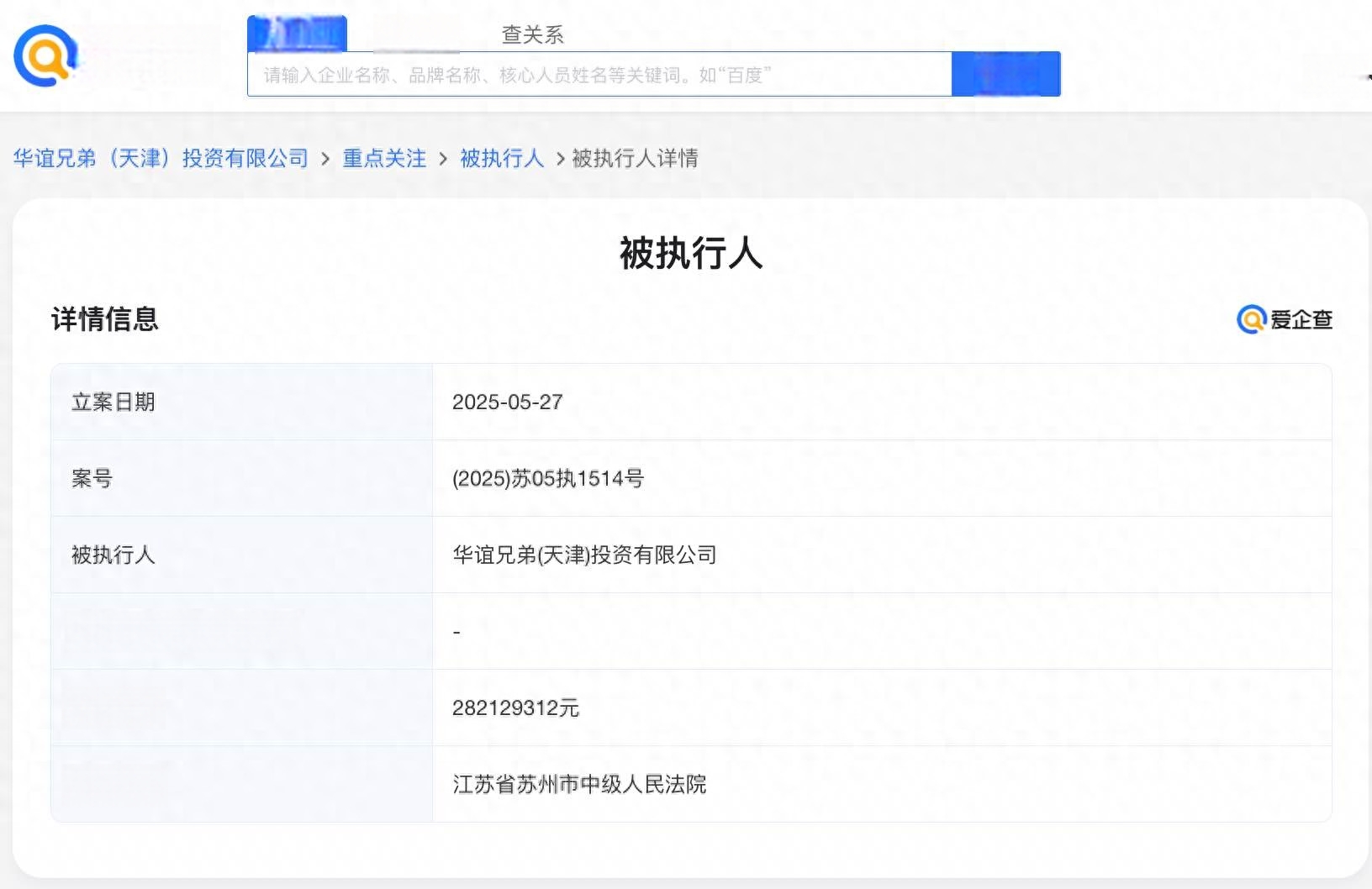Go to 被执行人 breadcrumb link

click(502, 158)
